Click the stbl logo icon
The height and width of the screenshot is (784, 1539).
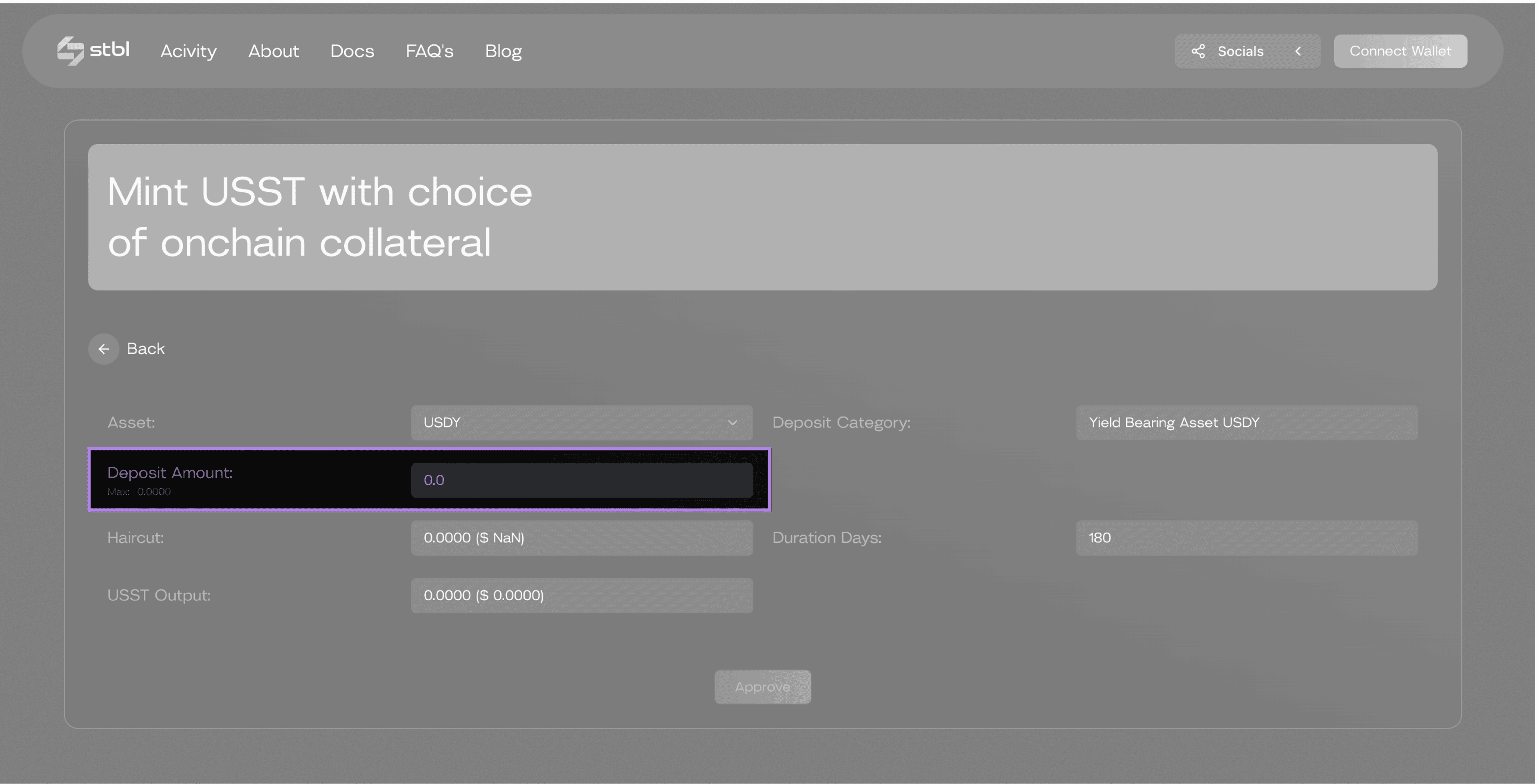pyautogui.click(x=71, y=51)
